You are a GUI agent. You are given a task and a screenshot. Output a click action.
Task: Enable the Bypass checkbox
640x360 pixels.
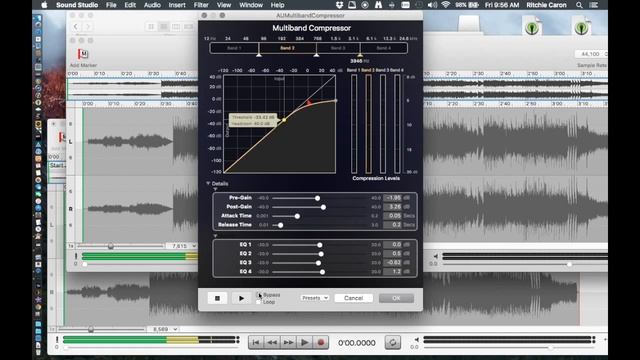tap(258, 295)
